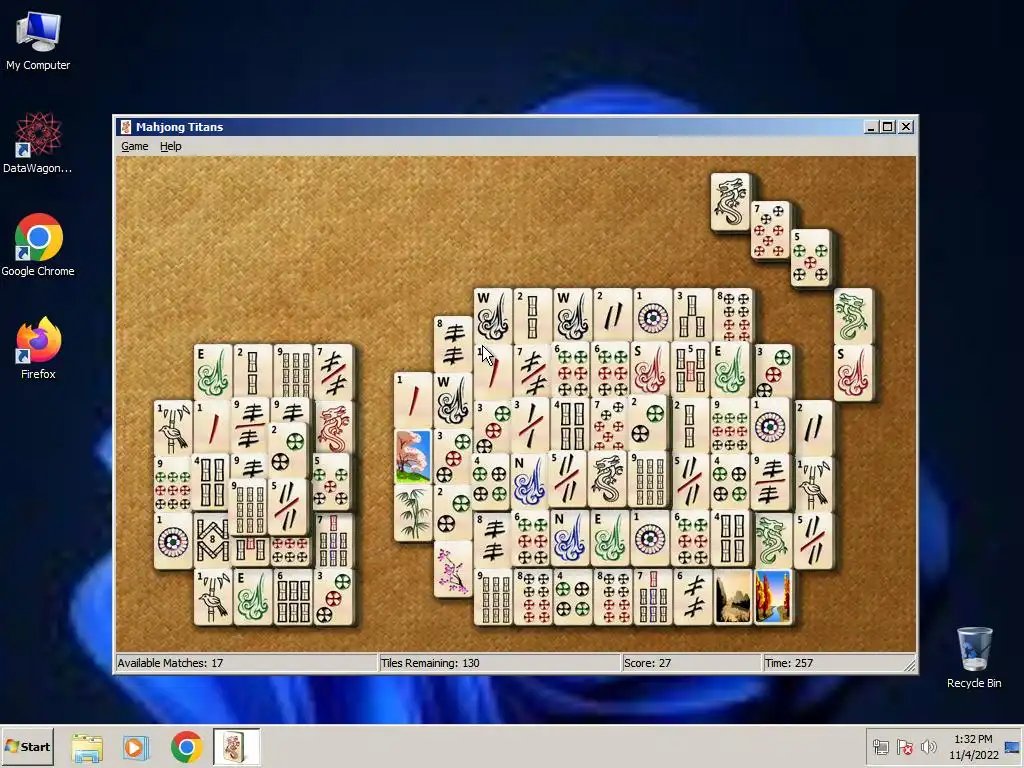Image resolution: width=1024 pixels, height=768 pixels.
Task: Select the 1 character tile left of the W wind
Action: [413, 399]
